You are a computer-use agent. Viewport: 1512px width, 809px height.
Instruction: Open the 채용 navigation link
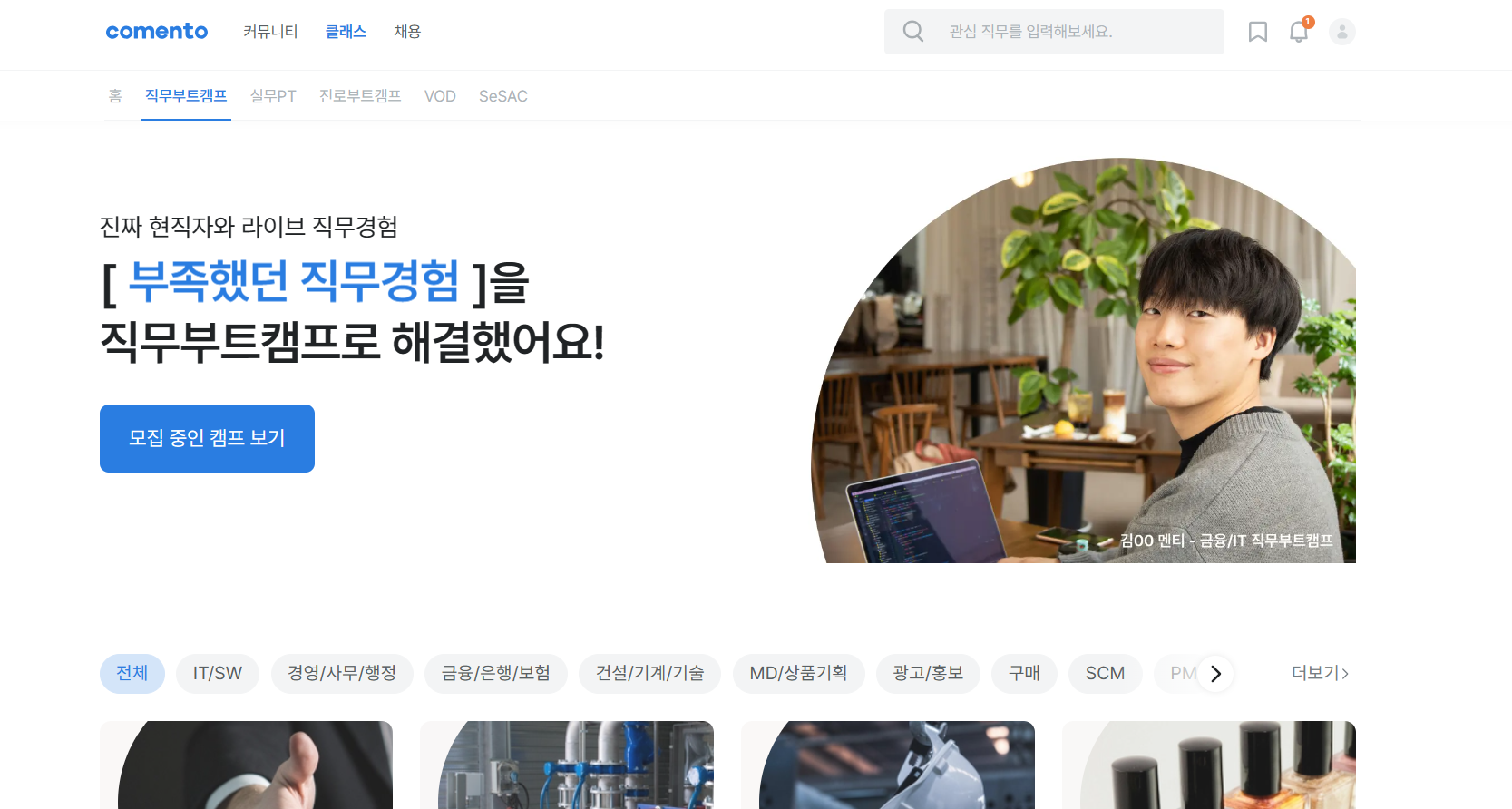[407, 32]
